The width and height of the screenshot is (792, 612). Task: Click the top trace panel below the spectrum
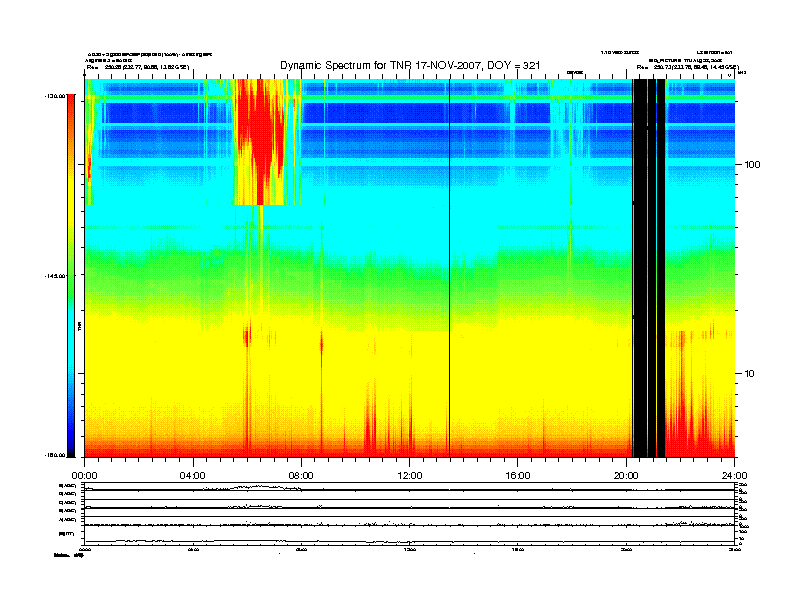[410, 487]
